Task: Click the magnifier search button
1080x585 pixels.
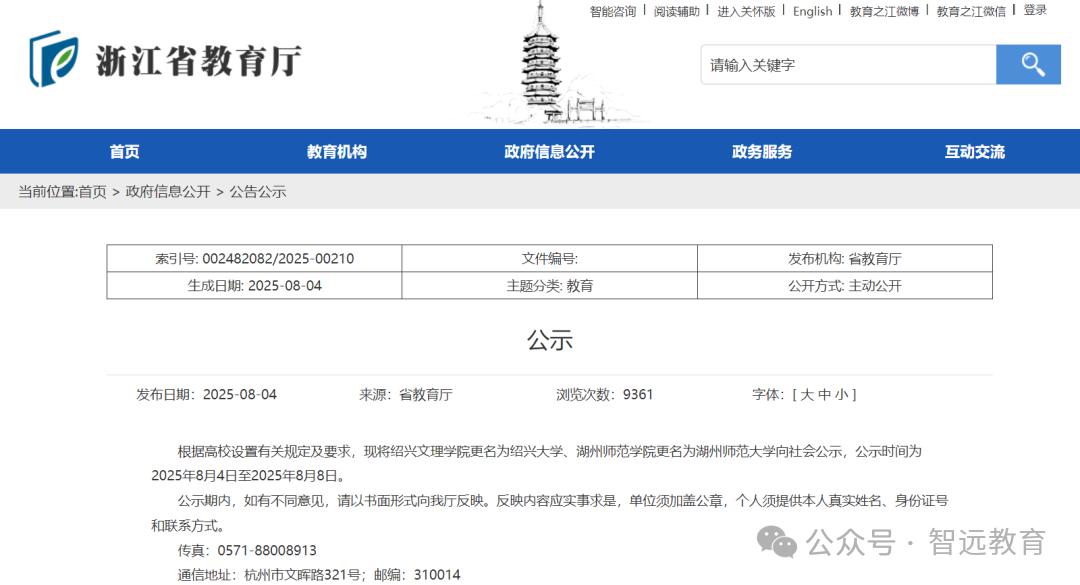Action: pyautogui.click(x=1028, y=65)
